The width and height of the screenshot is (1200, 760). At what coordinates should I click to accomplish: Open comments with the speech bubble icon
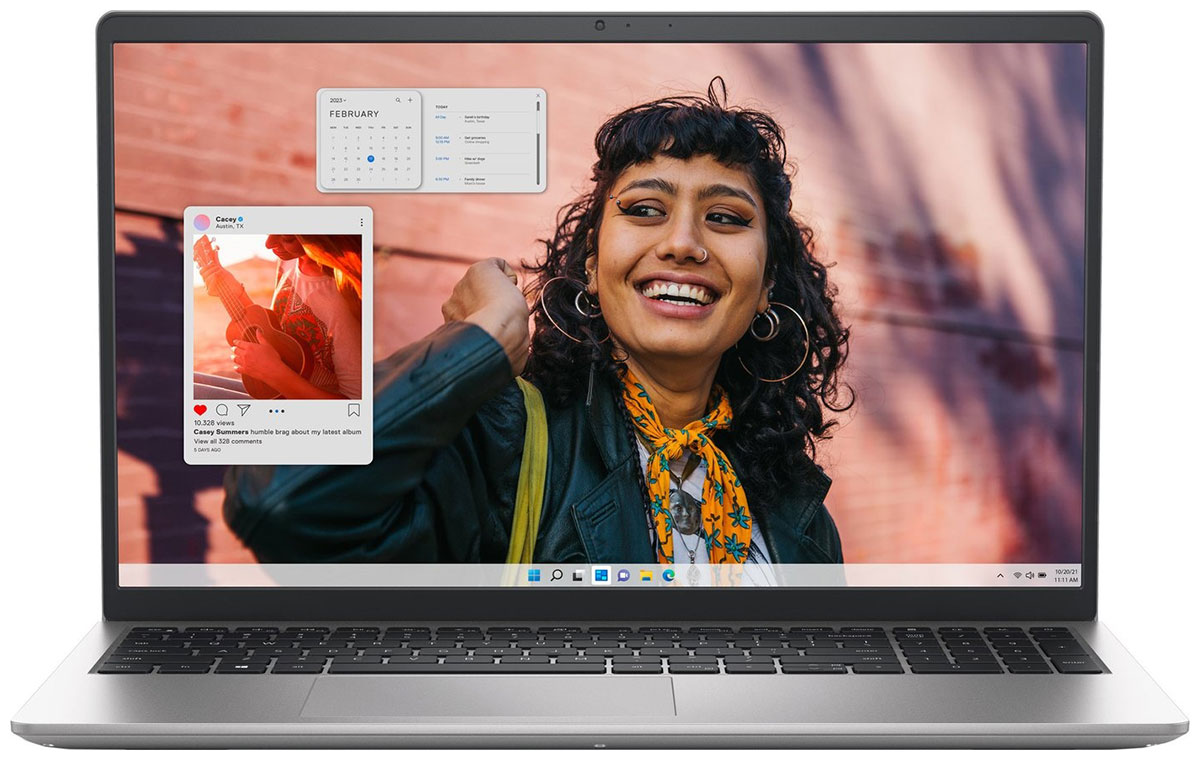point(222,410)
